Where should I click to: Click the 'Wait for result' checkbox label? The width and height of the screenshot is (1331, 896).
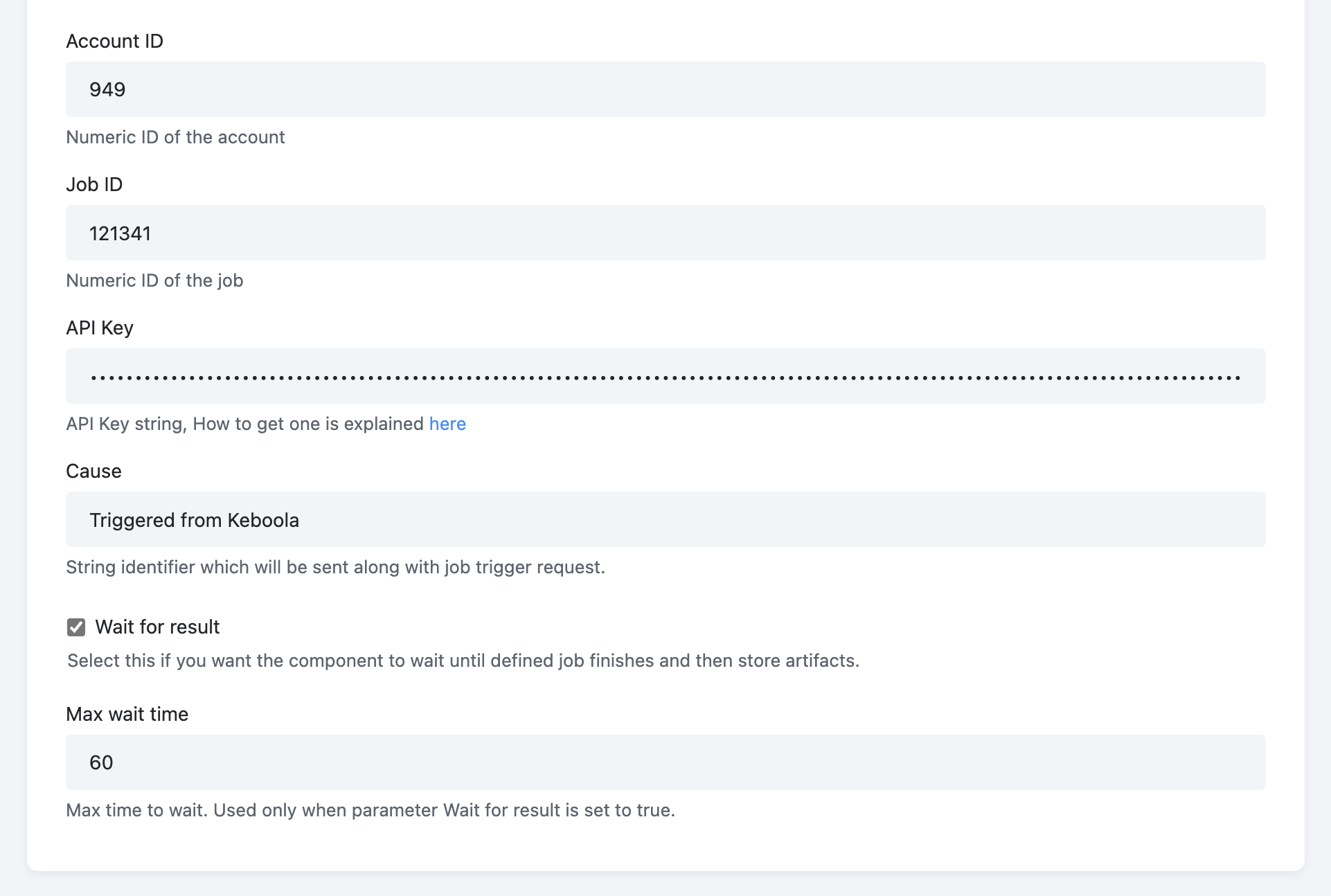157,627
